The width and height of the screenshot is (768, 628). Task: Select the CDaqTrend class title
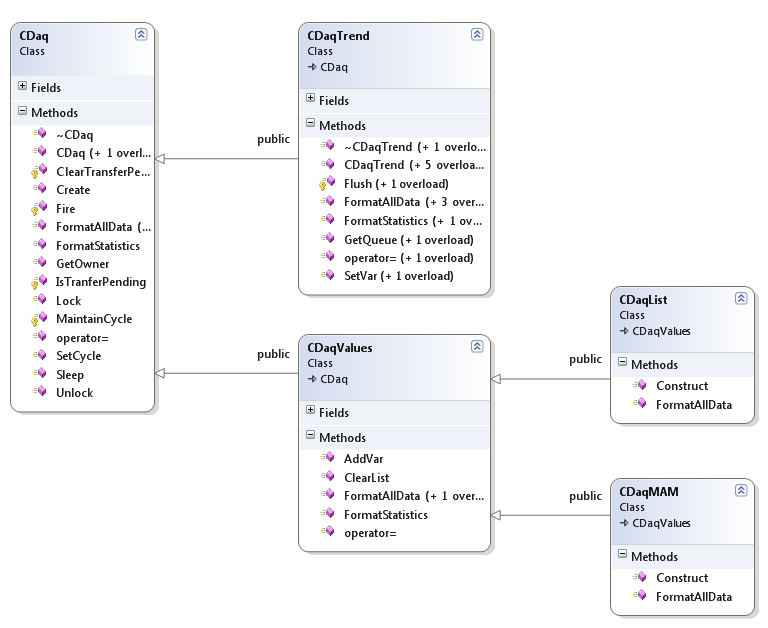[338, 36]
